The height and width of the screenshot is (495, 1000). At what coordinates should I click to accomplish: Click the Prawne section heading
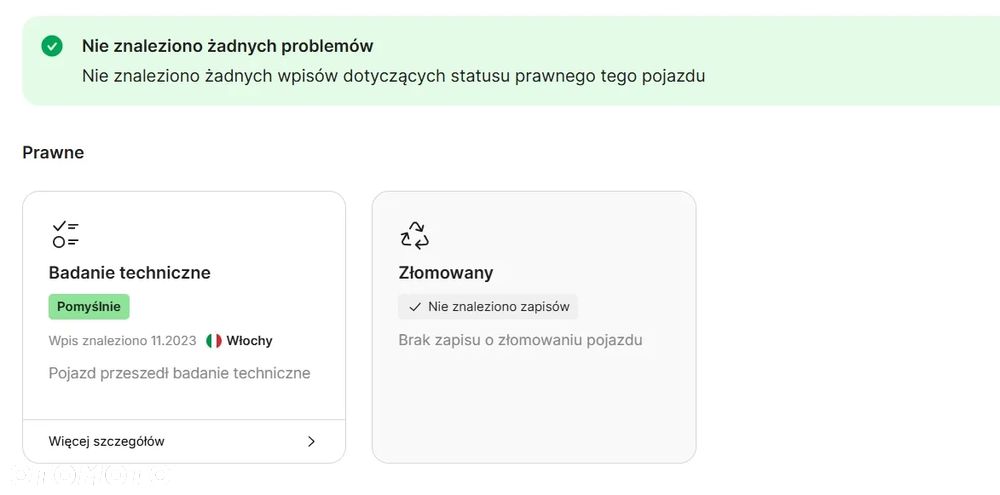tap(53, 153)
